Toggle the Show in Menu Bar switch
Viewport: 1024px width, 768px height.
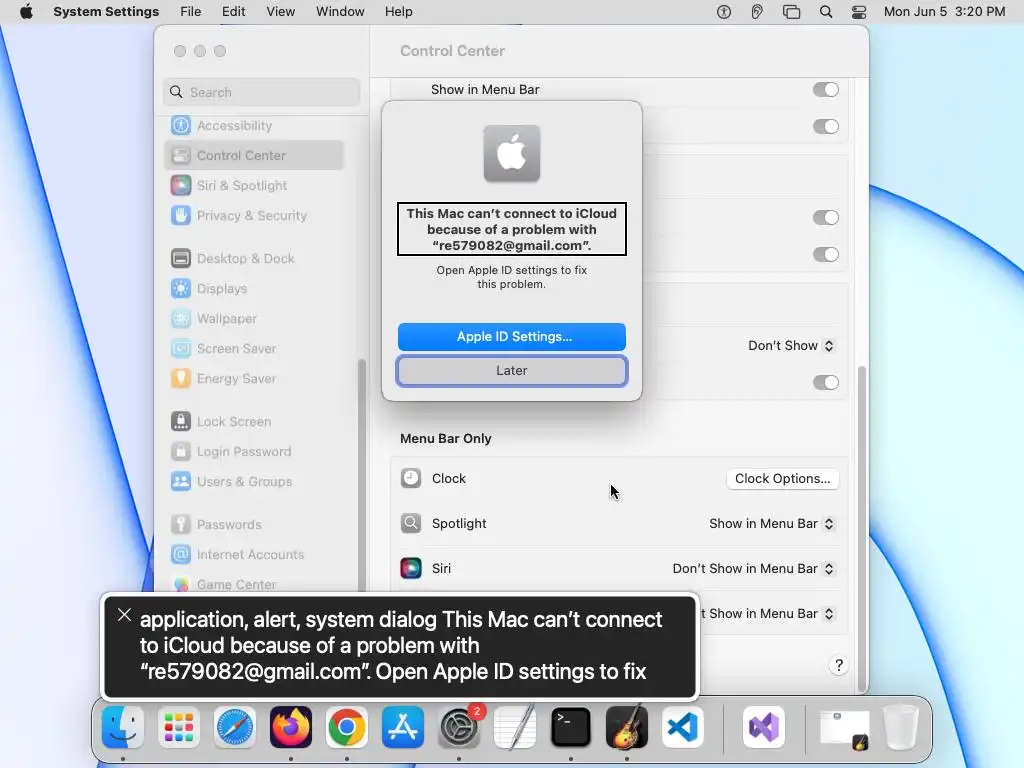click(x=825, y=89)
